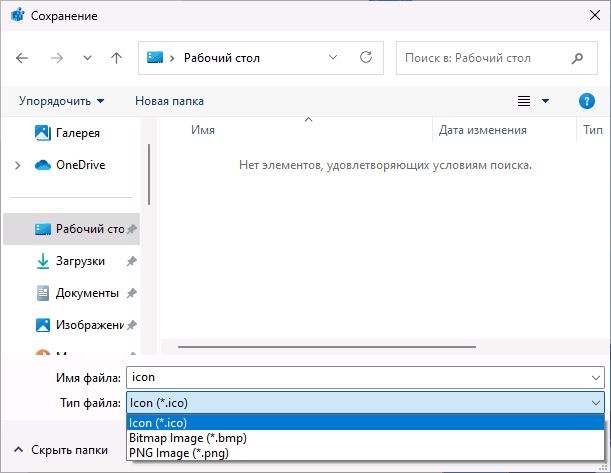The width and height of the screenshot is (611, 473).
Task: Open Загрузки folder in sidebar
Action: (71, 261)
